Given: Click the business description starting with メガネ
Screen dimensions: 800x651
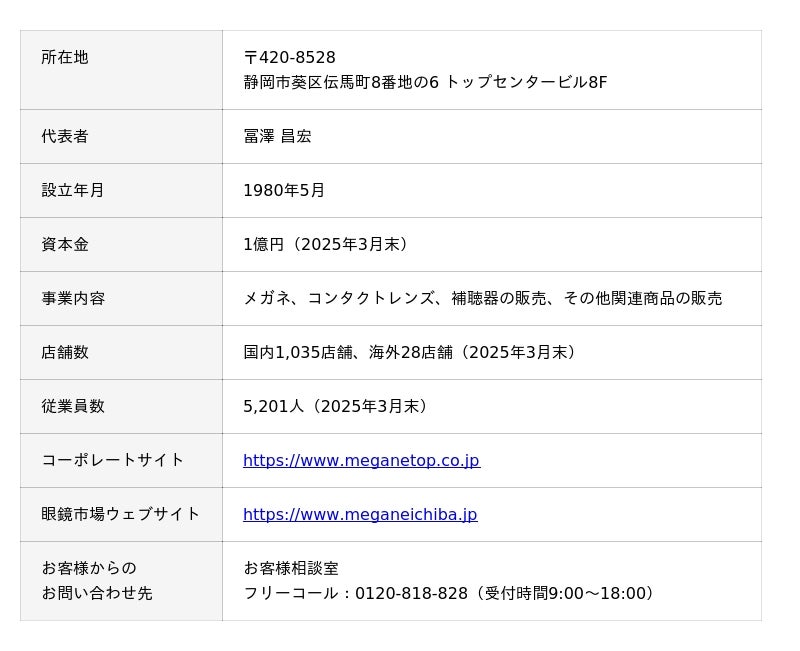Looking at the screenshot, I should (x=483, y=298).
